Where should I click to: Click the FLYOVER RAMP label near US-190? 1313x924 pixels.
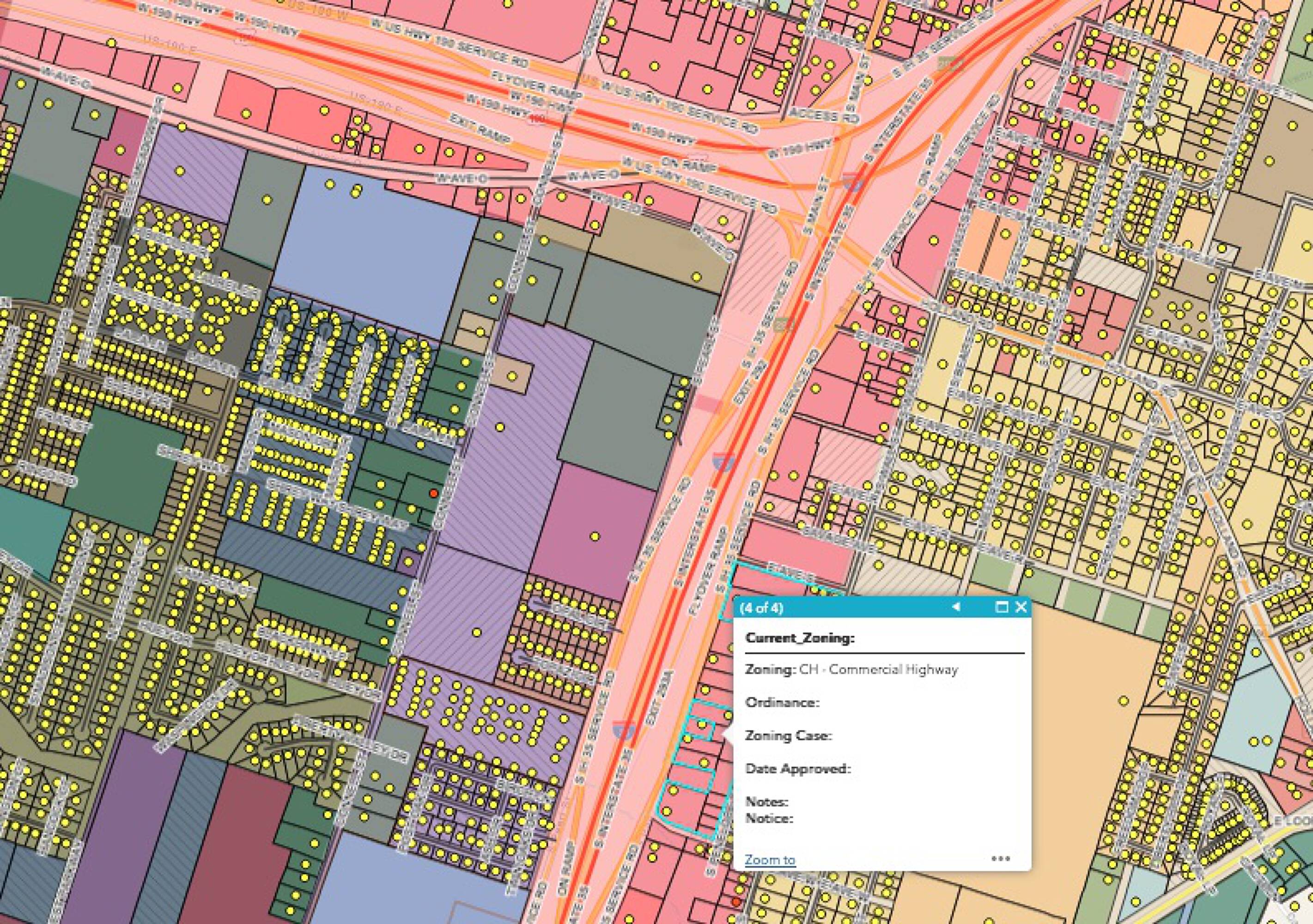536,84
